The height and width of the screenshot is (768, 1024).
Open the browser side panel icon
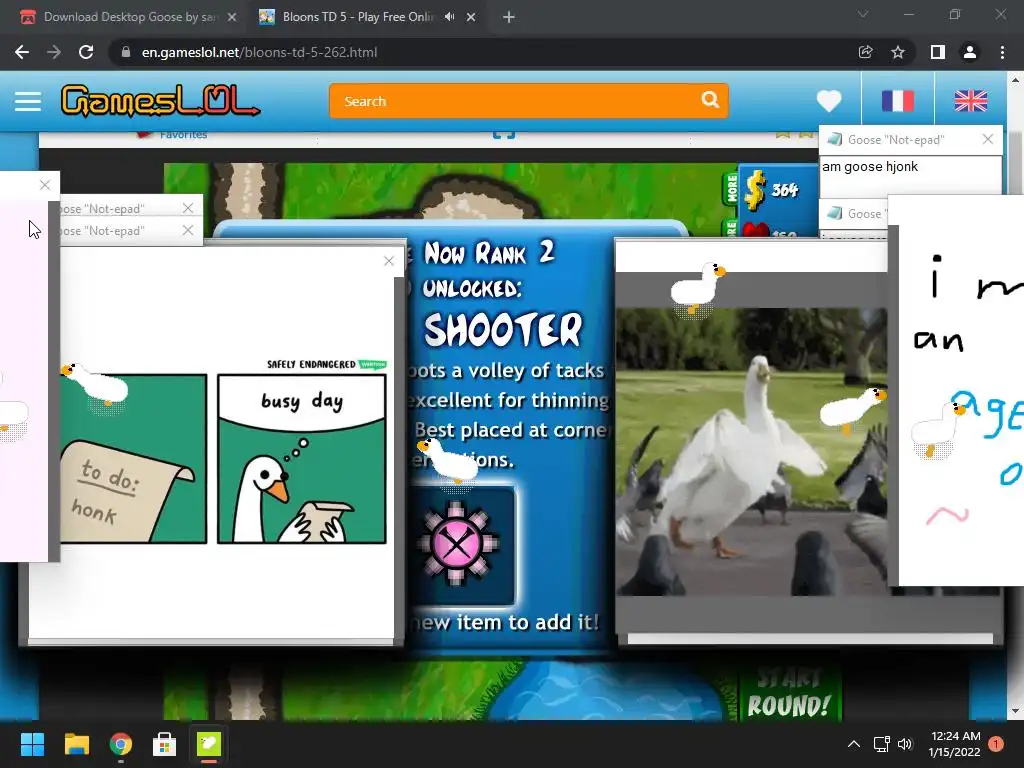coord(938,52)
